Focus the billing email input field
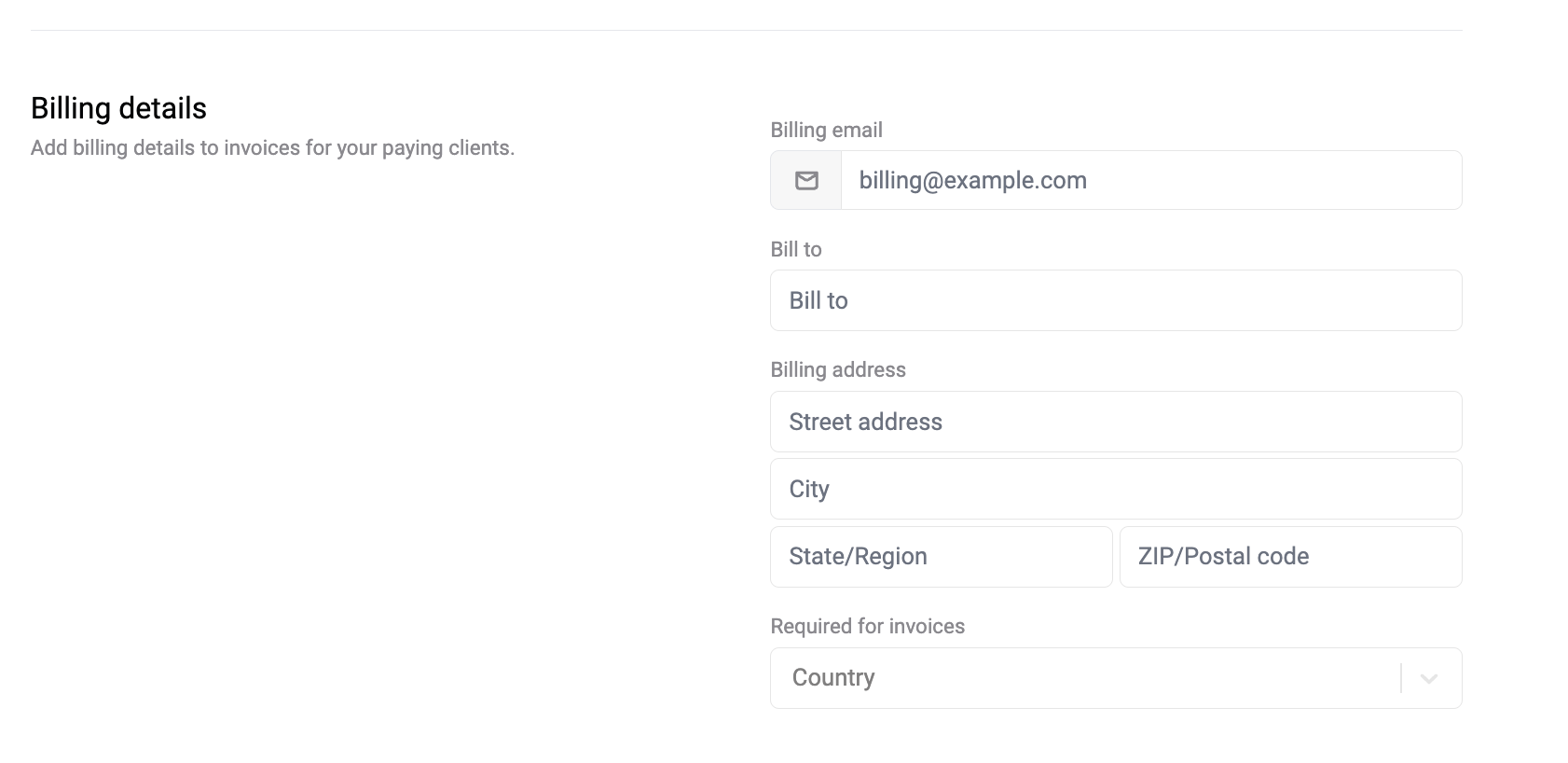1568x763 pixels. (1151, 180)
